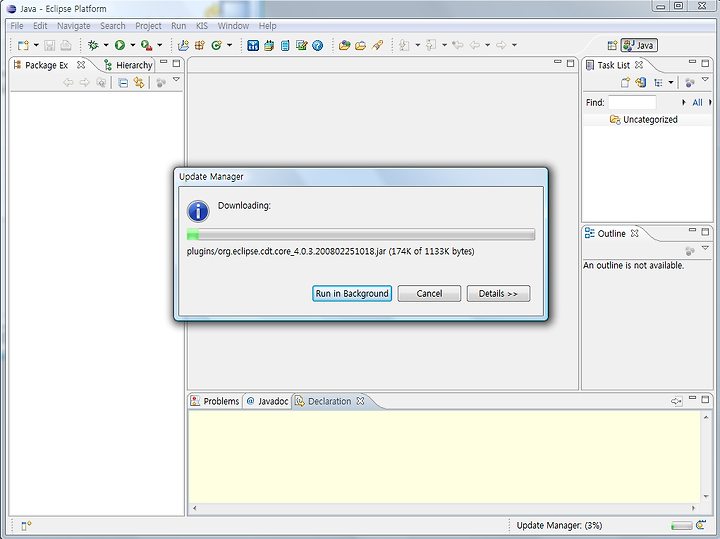Select the Uncategorized task category
Screen dimensions: 720x539
click(643, 119)
